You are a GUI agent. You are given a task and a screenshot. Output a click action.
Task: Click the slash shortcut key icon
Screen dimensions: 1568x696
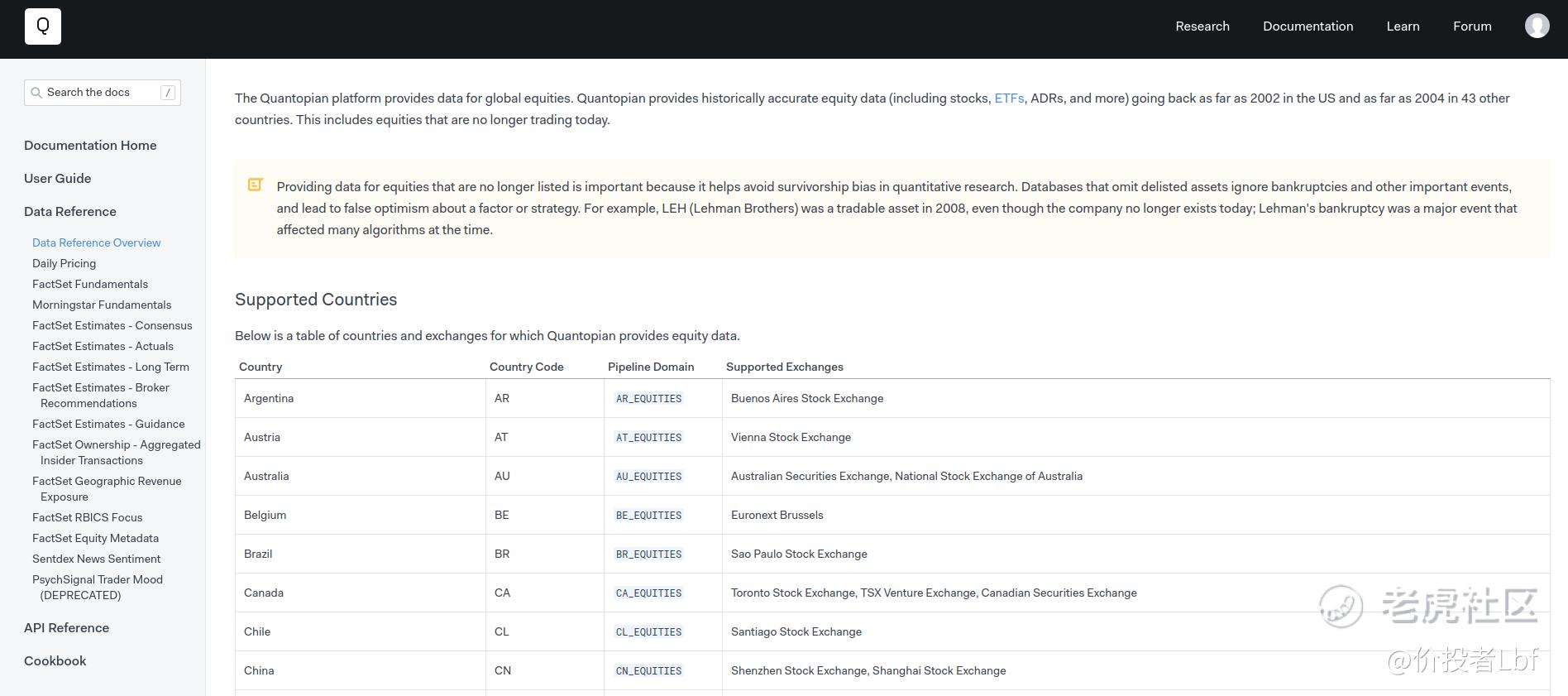coord(168,93)
